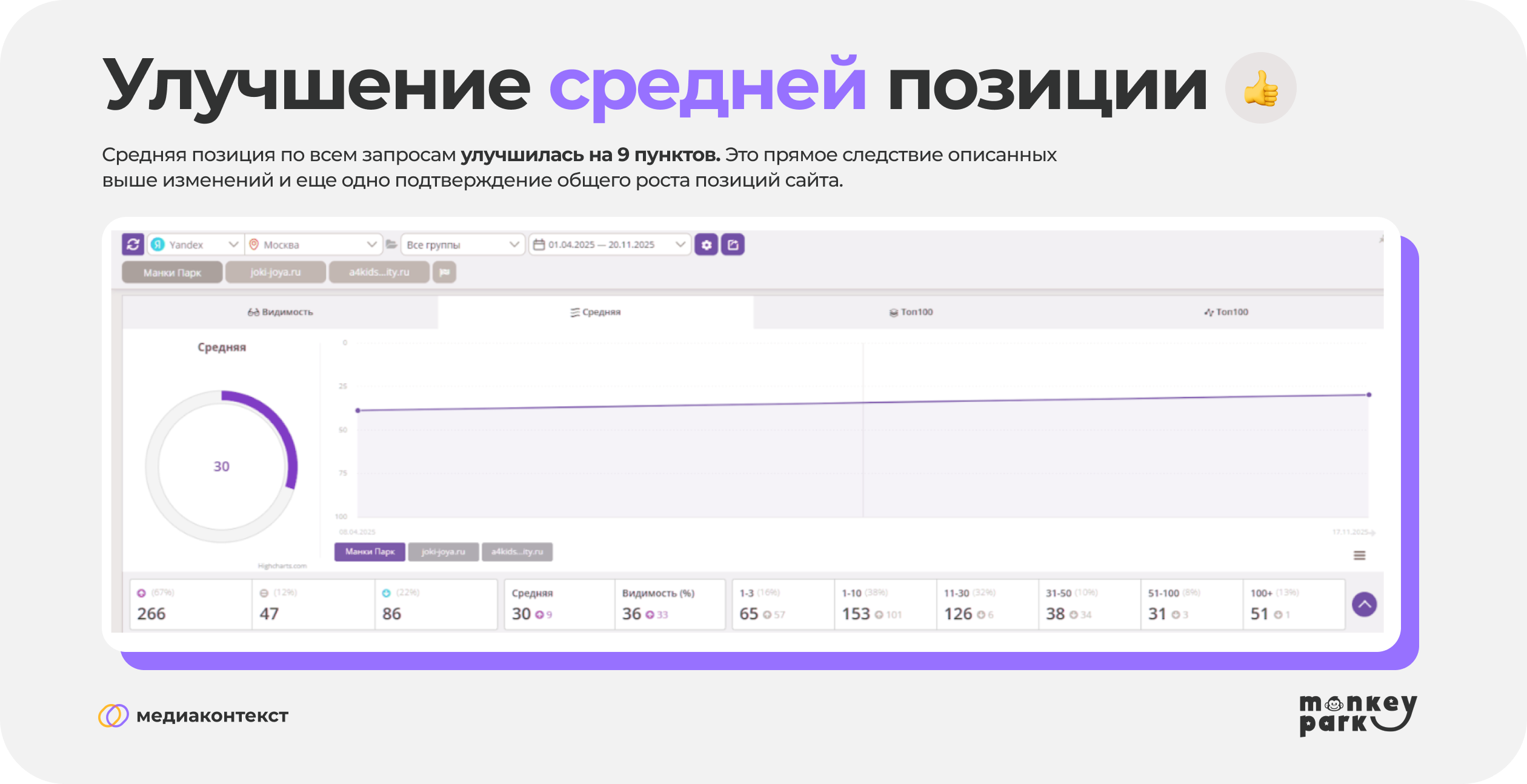Click the Манки Парк filter button

click(171, 272)
